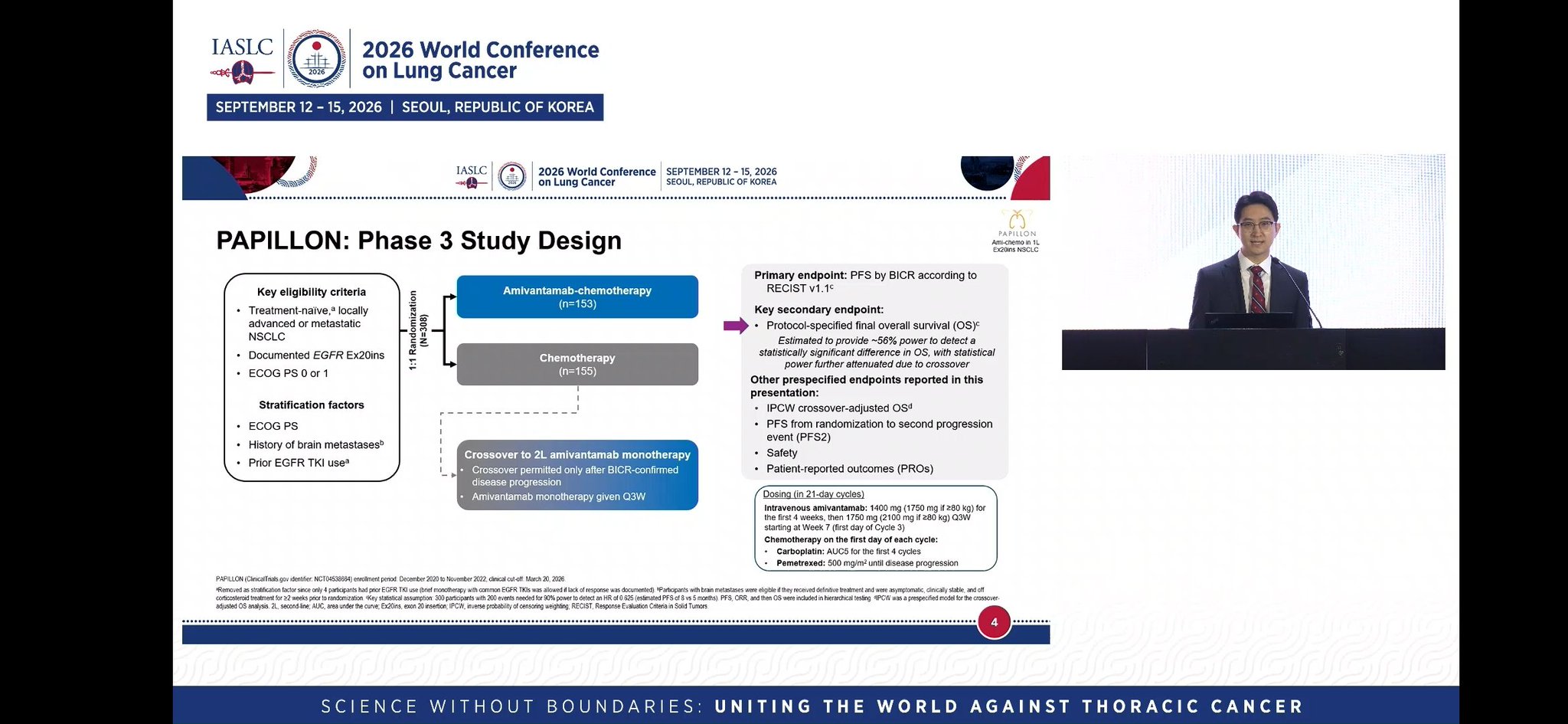Click the 'Safety' bullet
This screenshot has width=1568, height=724.
pos(782,453)
